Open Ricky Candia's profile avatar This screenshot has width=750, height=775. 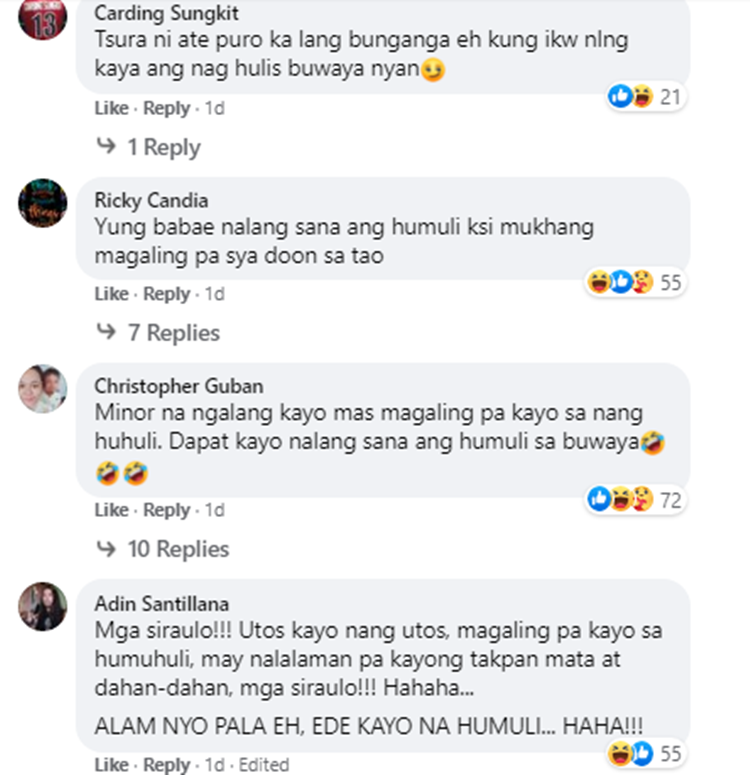click(43, 203)
